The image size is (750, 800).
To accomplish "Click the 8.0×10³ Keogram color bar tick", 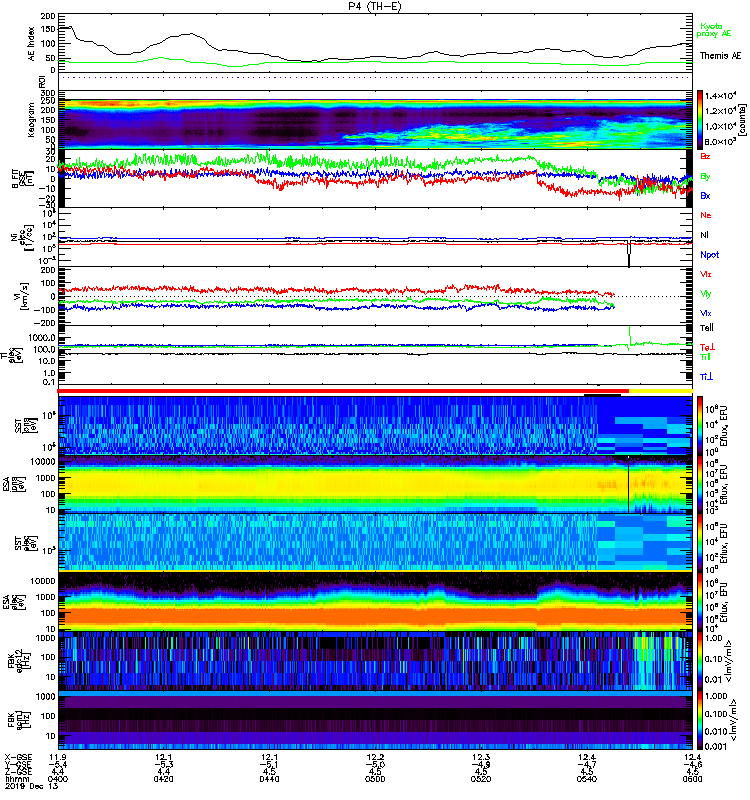I will tap(720, 142).
